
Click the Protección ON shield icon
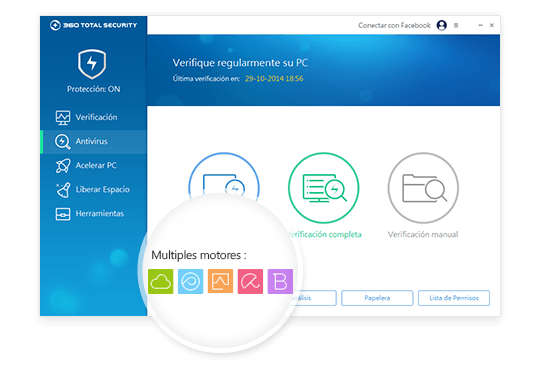tap(92, 64)
